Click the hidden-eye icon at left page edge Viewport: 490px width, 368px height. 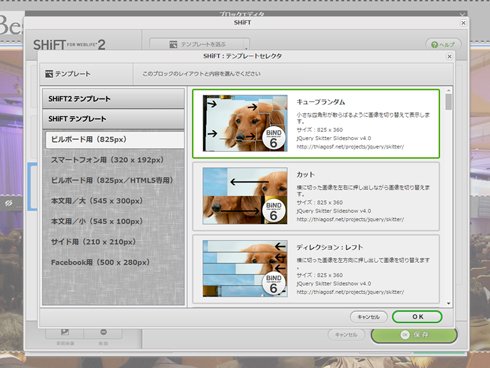[9, 203]
